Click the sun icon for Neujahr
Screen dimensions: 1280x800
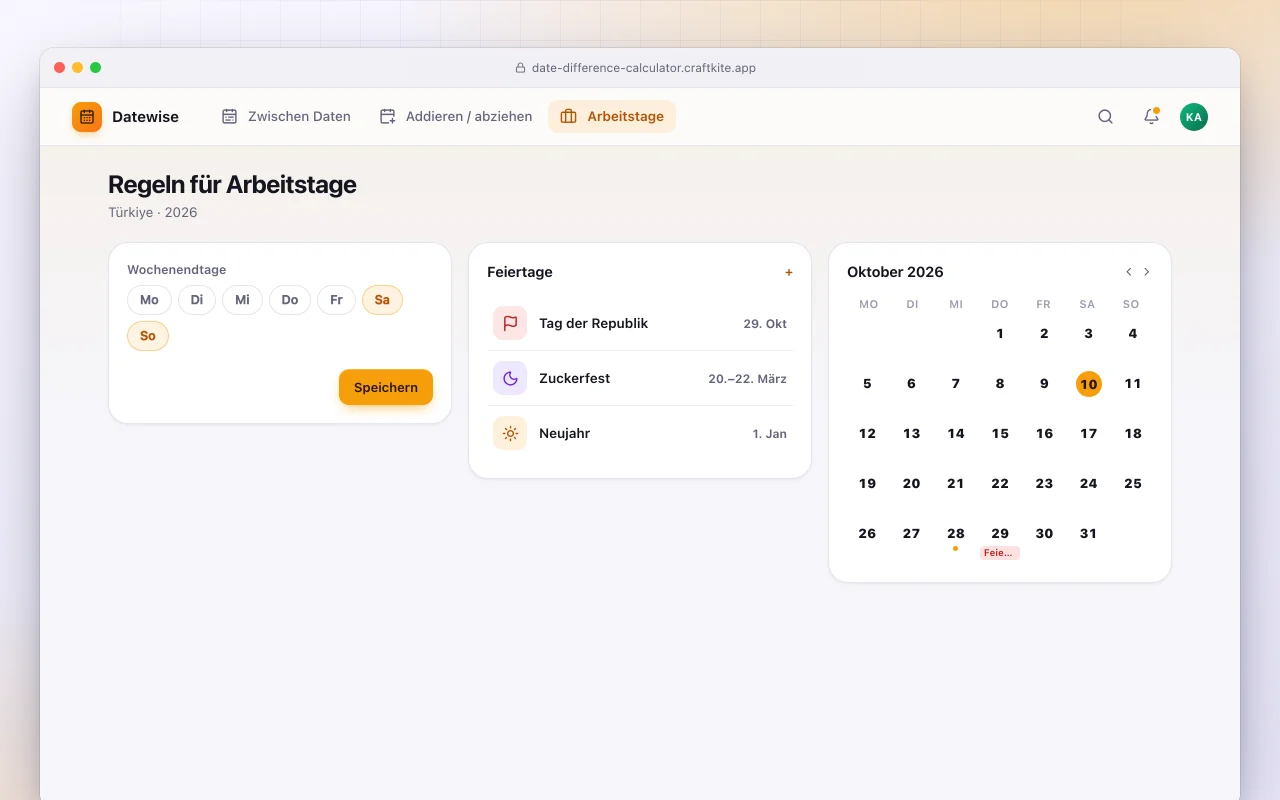pos(510,433)
